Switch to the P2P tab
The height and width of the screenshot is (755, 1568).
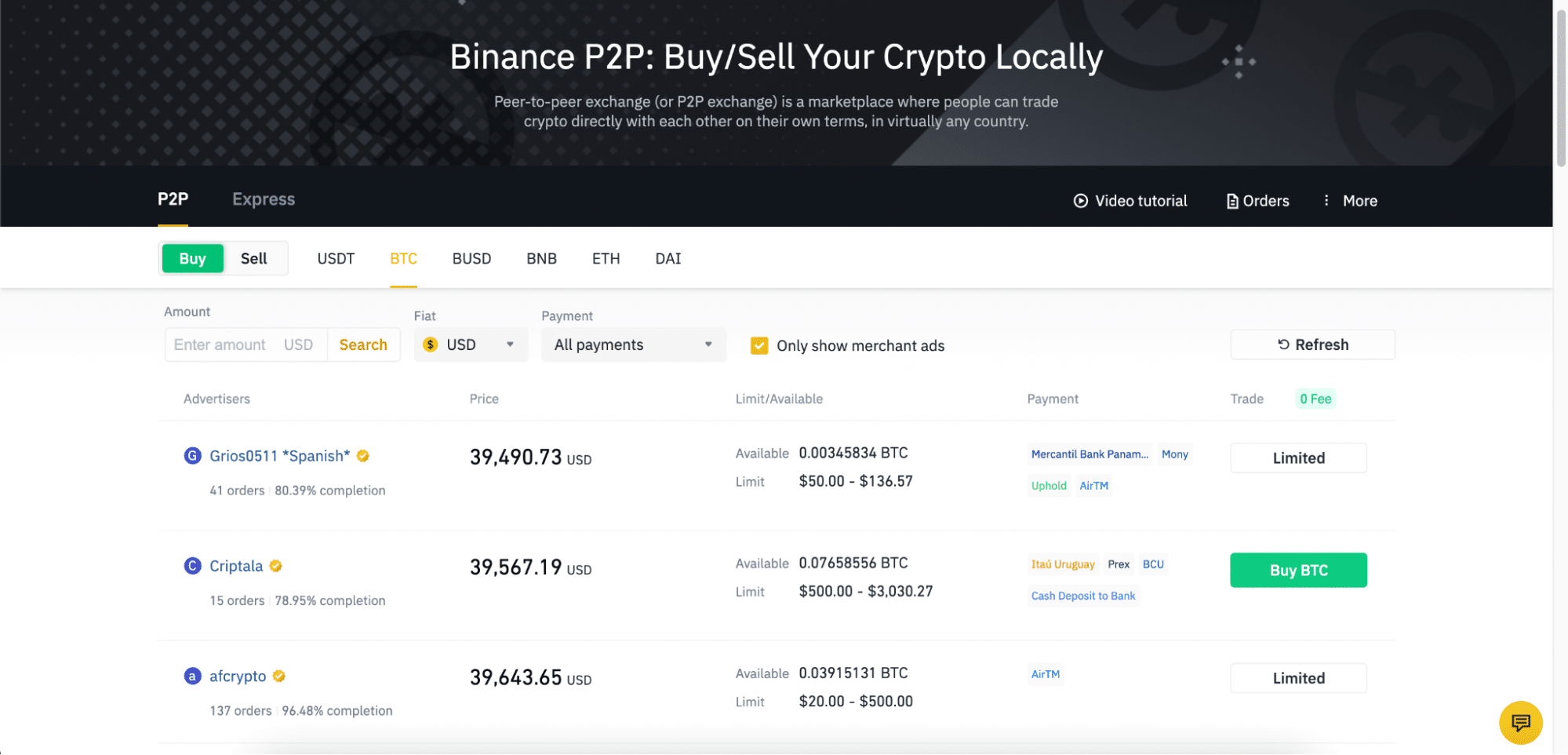click(173, 199)
